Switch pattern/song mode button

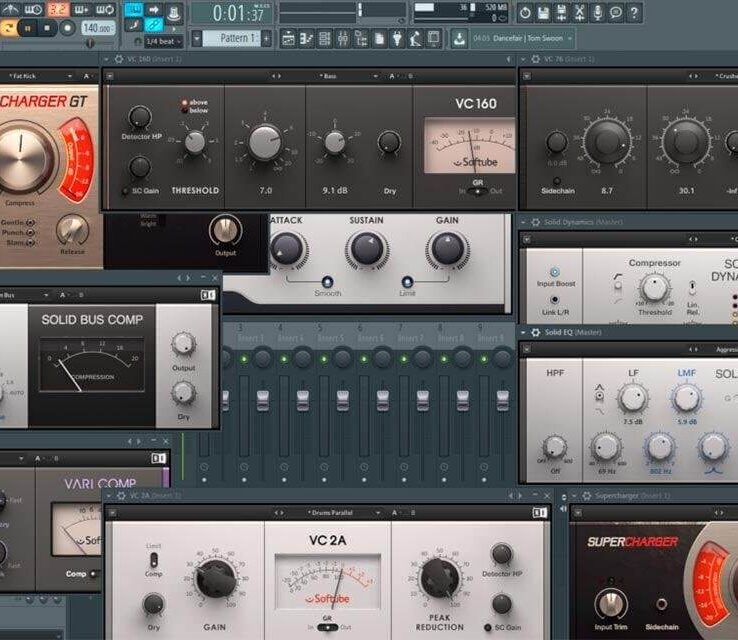(8, 28)
